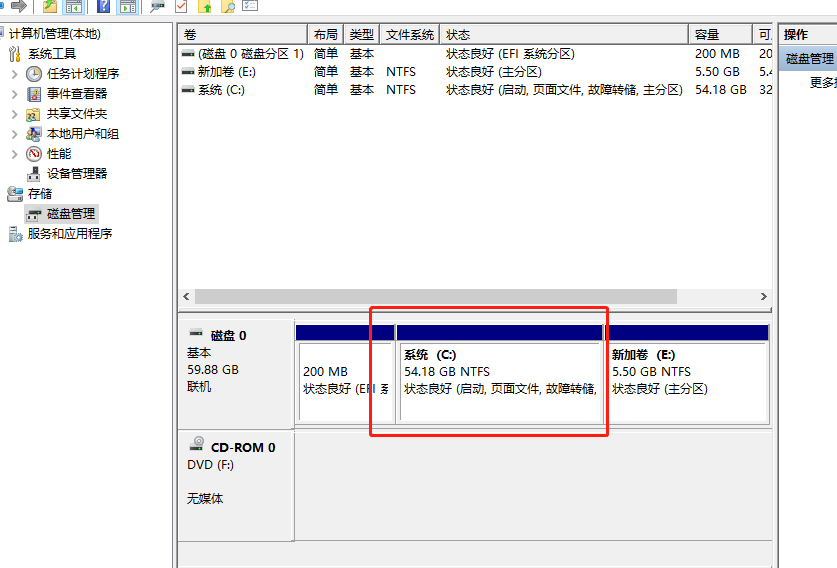
Task: Sort by the 文件系统 column header
Action: (410, 35)
